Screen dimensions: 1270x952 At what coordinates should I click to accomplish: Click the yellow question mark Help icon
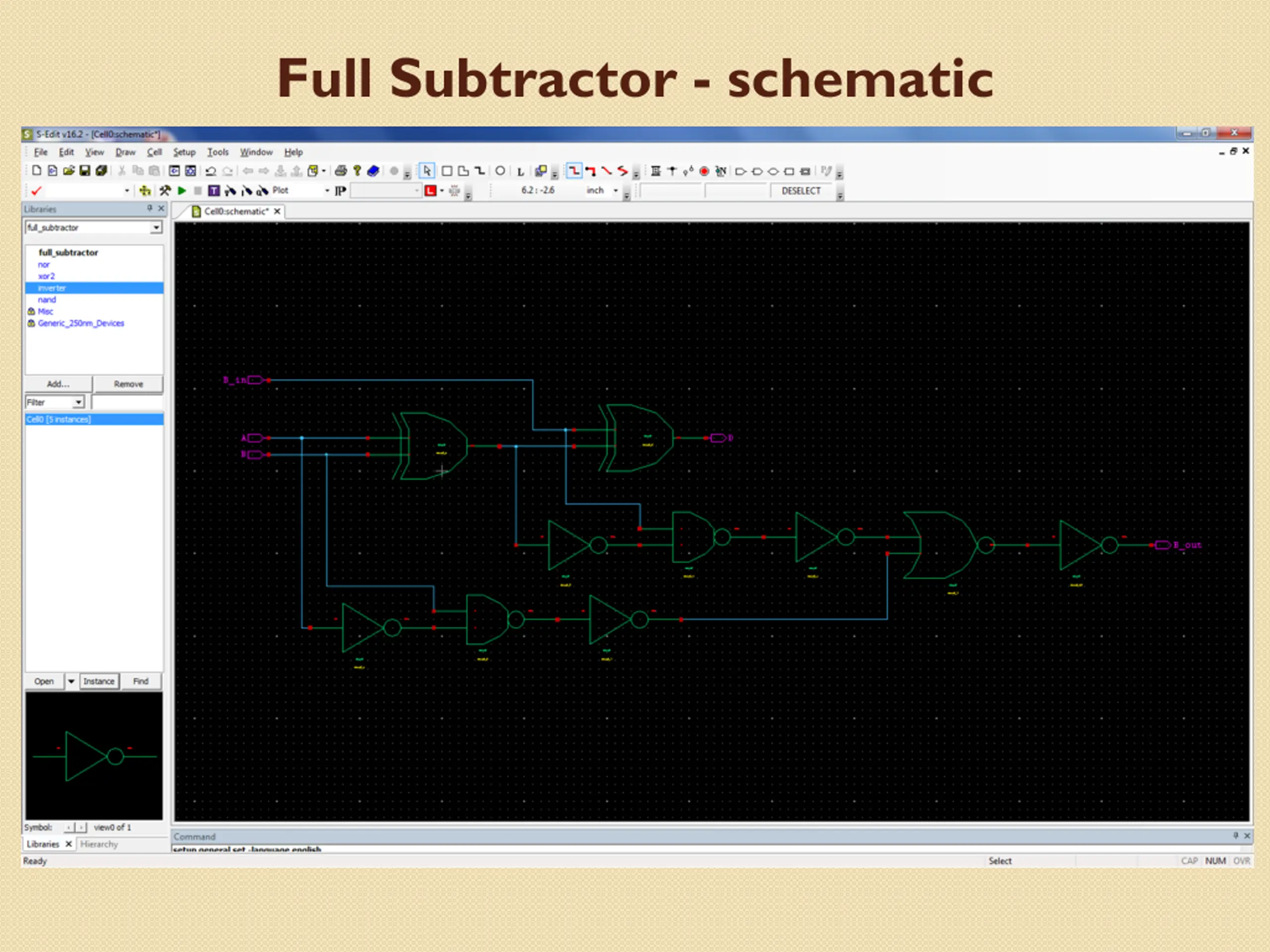coord(357,171)
